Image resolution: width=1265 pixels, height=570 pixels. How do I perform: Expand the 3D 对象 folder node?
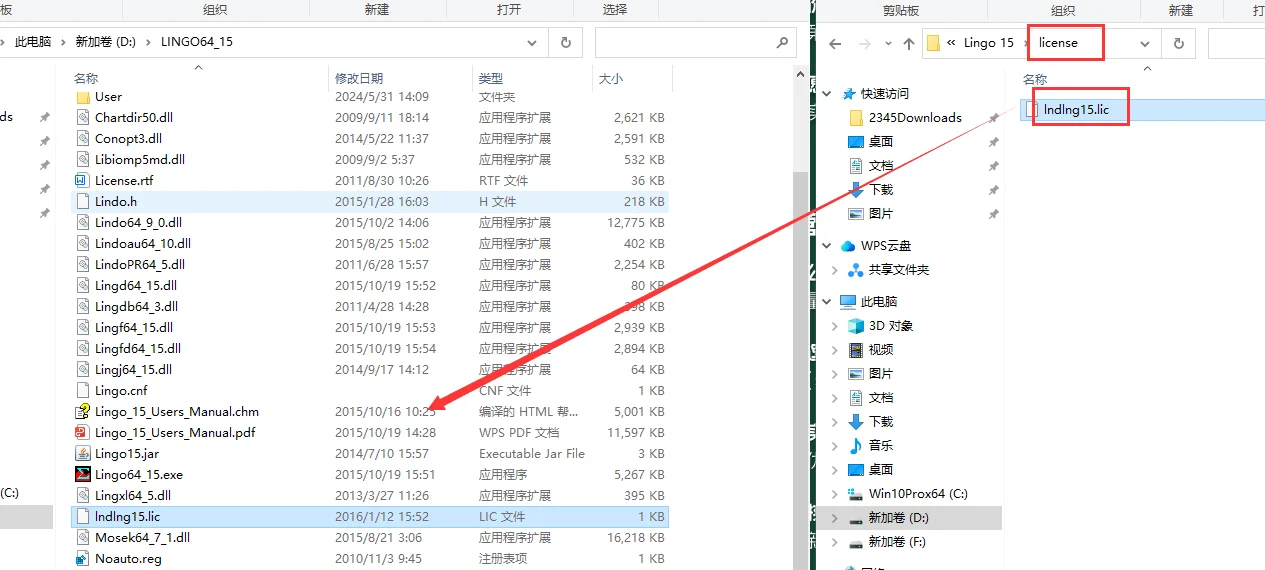(x=835, y=326)
